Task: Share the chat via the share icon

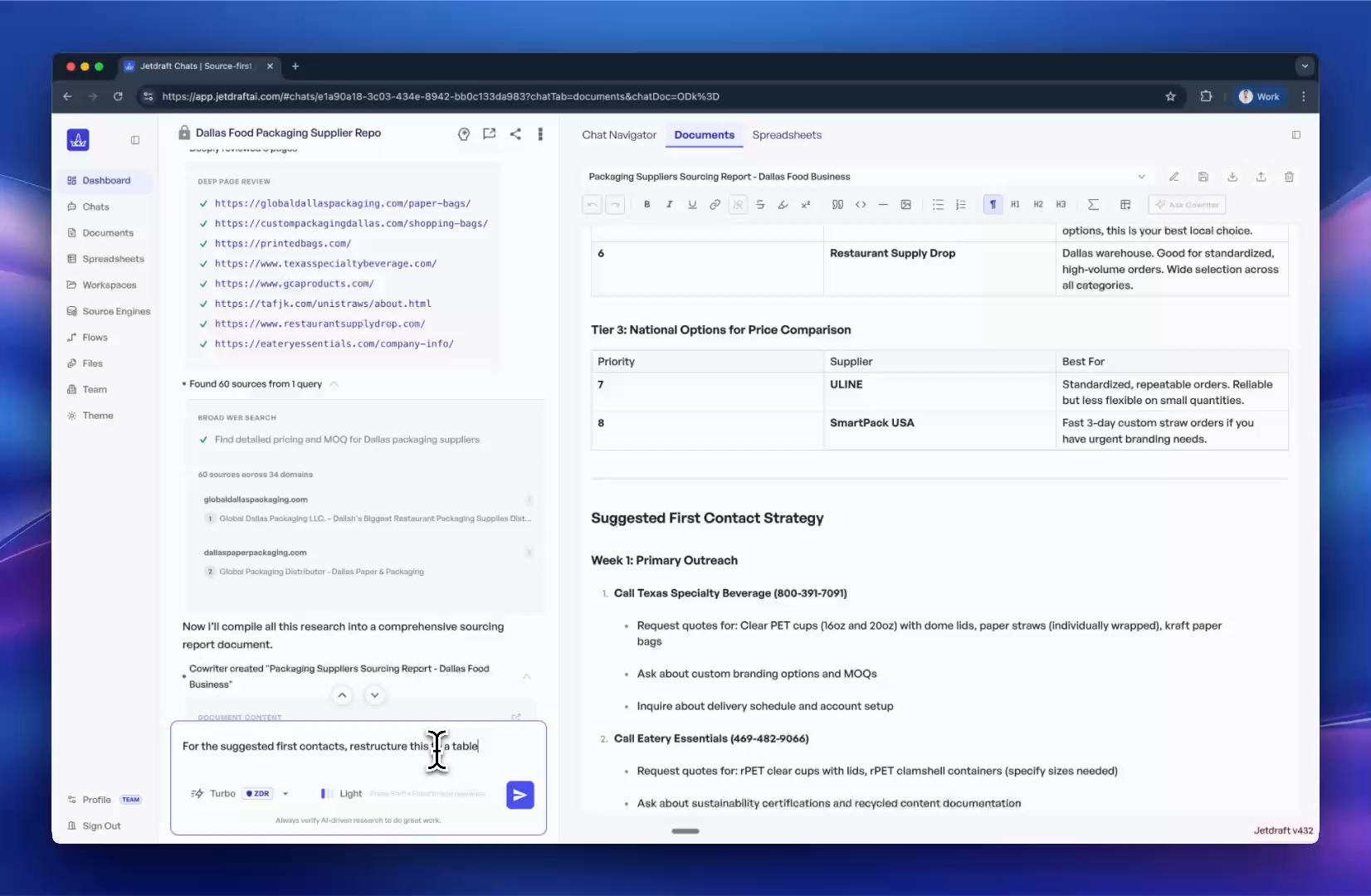Action: [515, 134]
